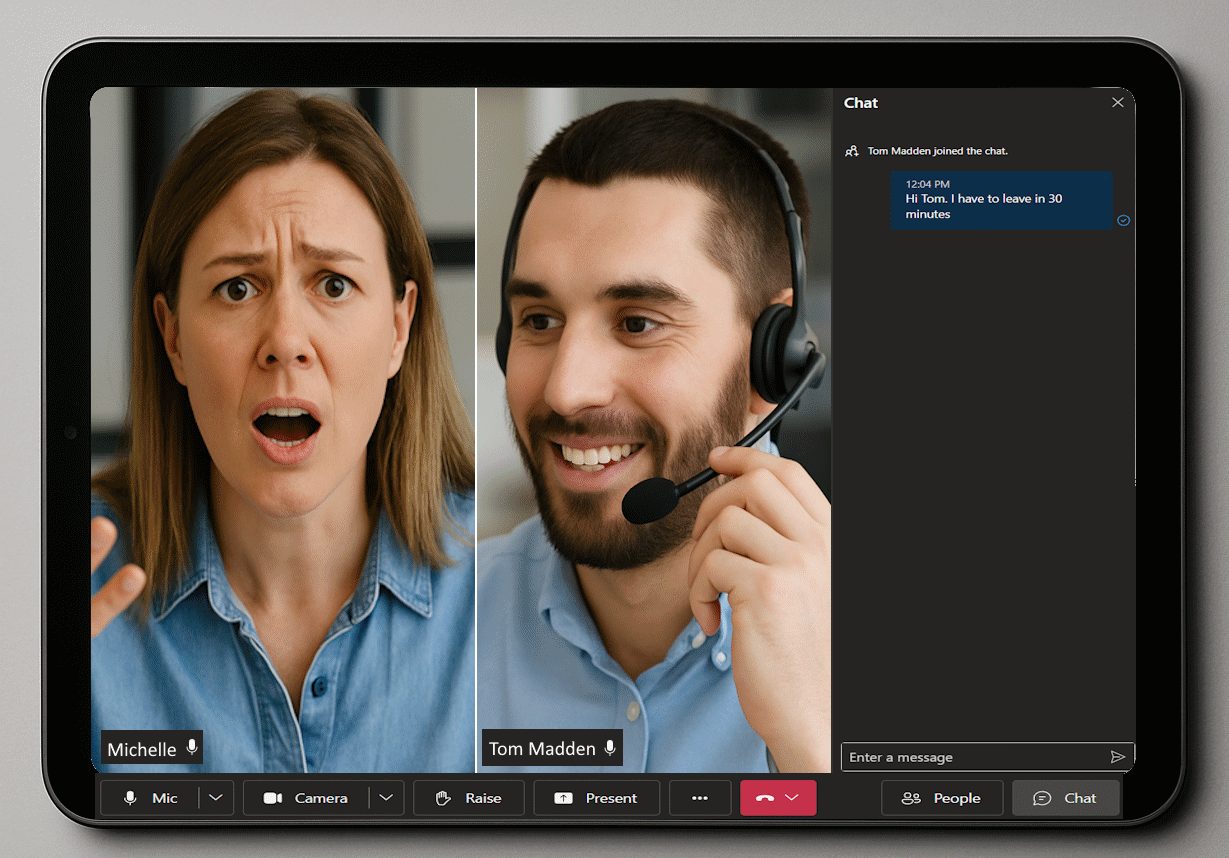The image size is (1229, 858).
Task: Click the Present share screen button
Action: pyautogui.click(x=596, y=798)
